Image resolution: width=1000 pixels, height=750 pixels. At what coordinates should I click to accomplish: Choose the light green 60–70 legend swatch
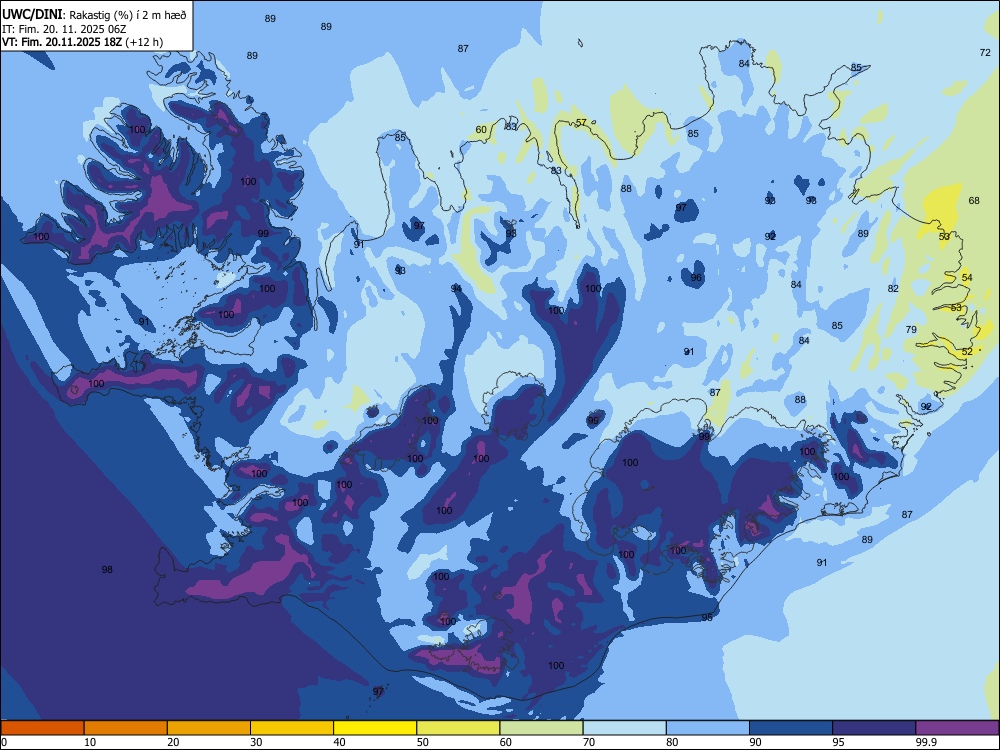(541, 728)
